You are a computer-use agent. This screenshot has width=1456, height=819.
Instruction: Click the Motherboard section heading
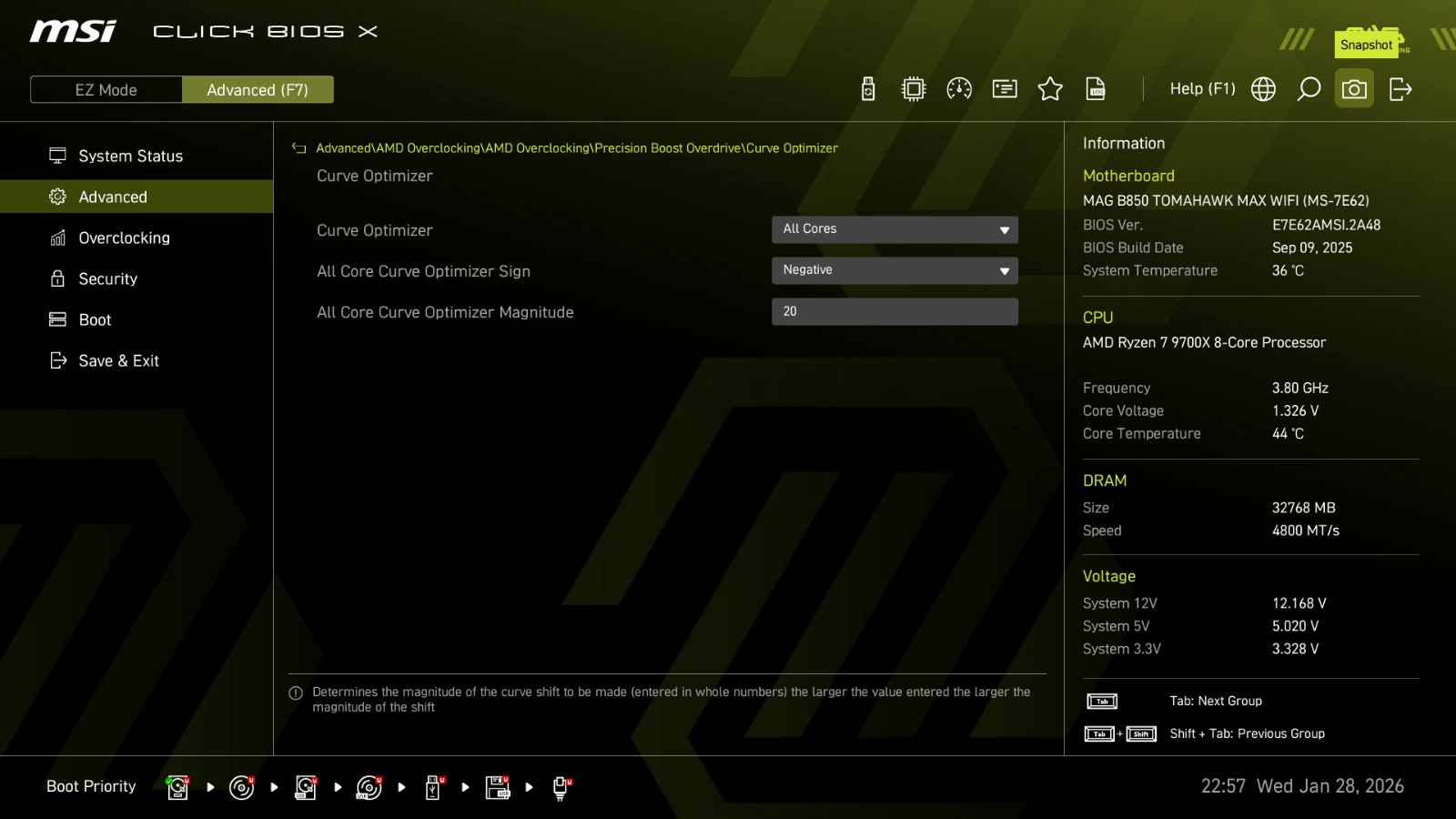click(1128, 176)
